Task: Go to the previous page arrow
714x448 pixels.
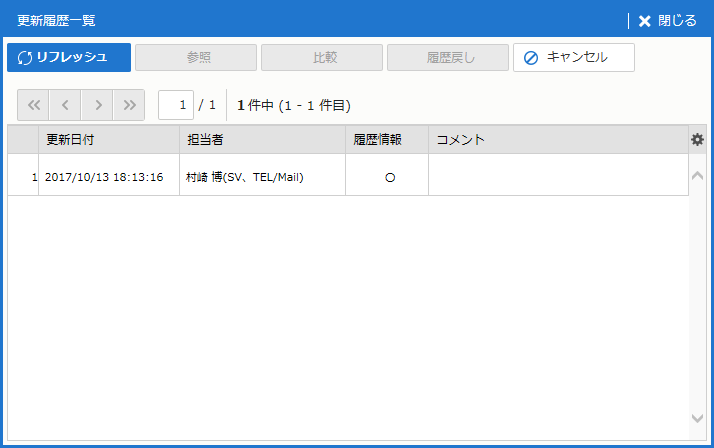Action: pos(65,104)
